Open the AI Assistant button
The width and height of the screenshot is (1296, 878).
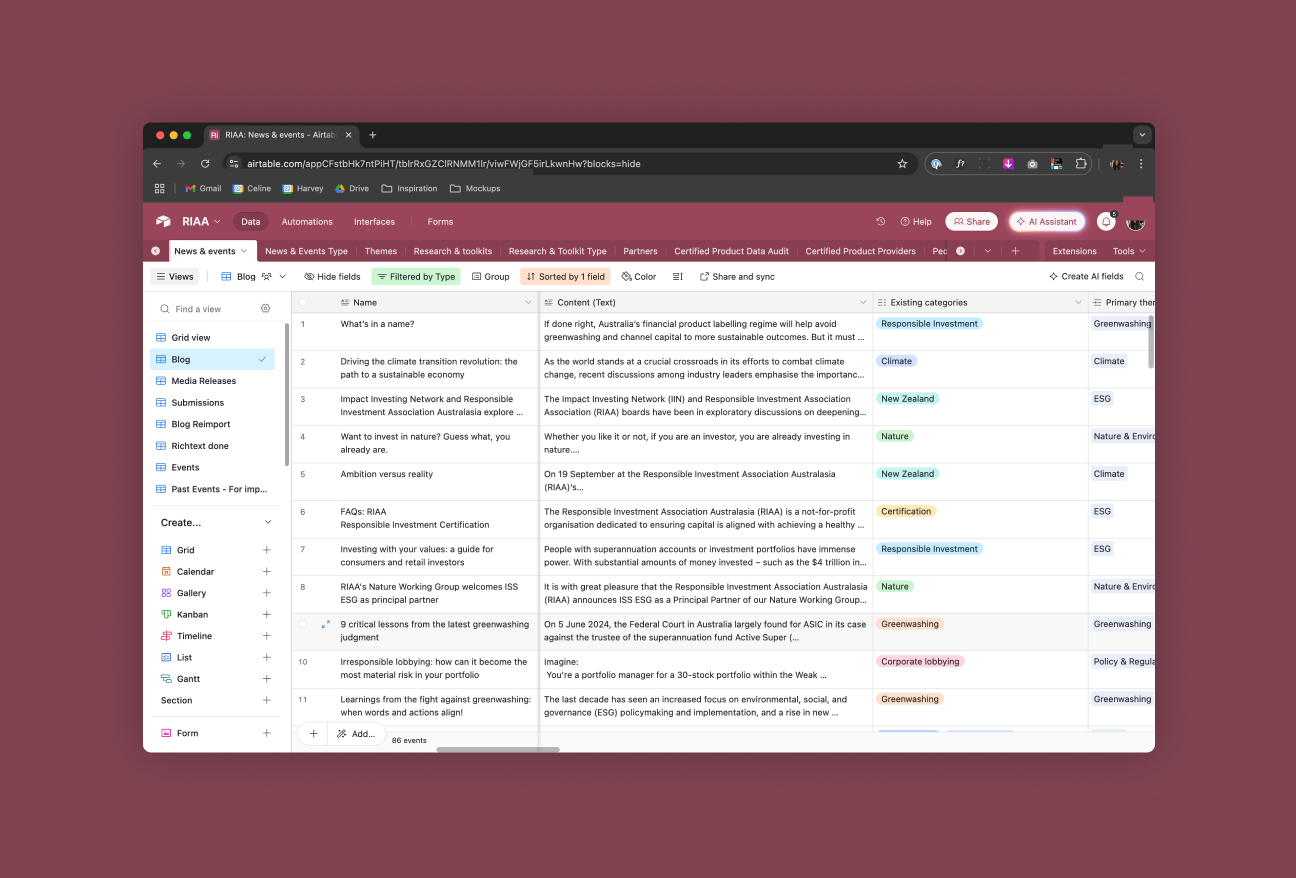1047,222
